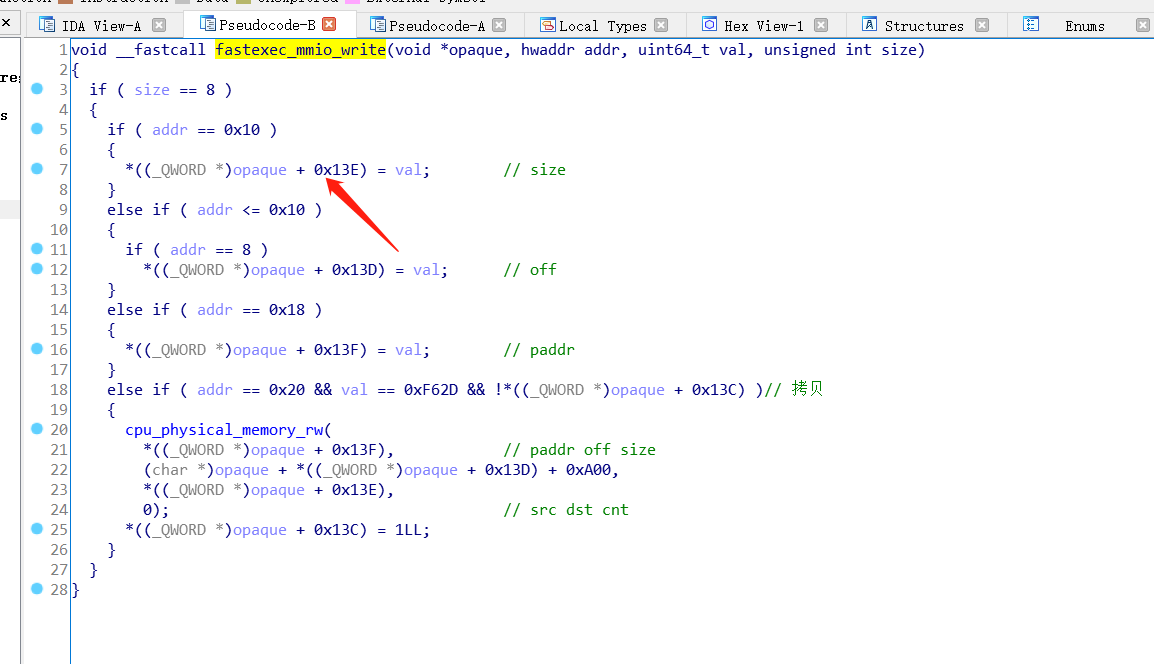The height and width of the screenshot is (664, 1154).
Task: Close the Structures tab
Action: click(x=981, y=25)
